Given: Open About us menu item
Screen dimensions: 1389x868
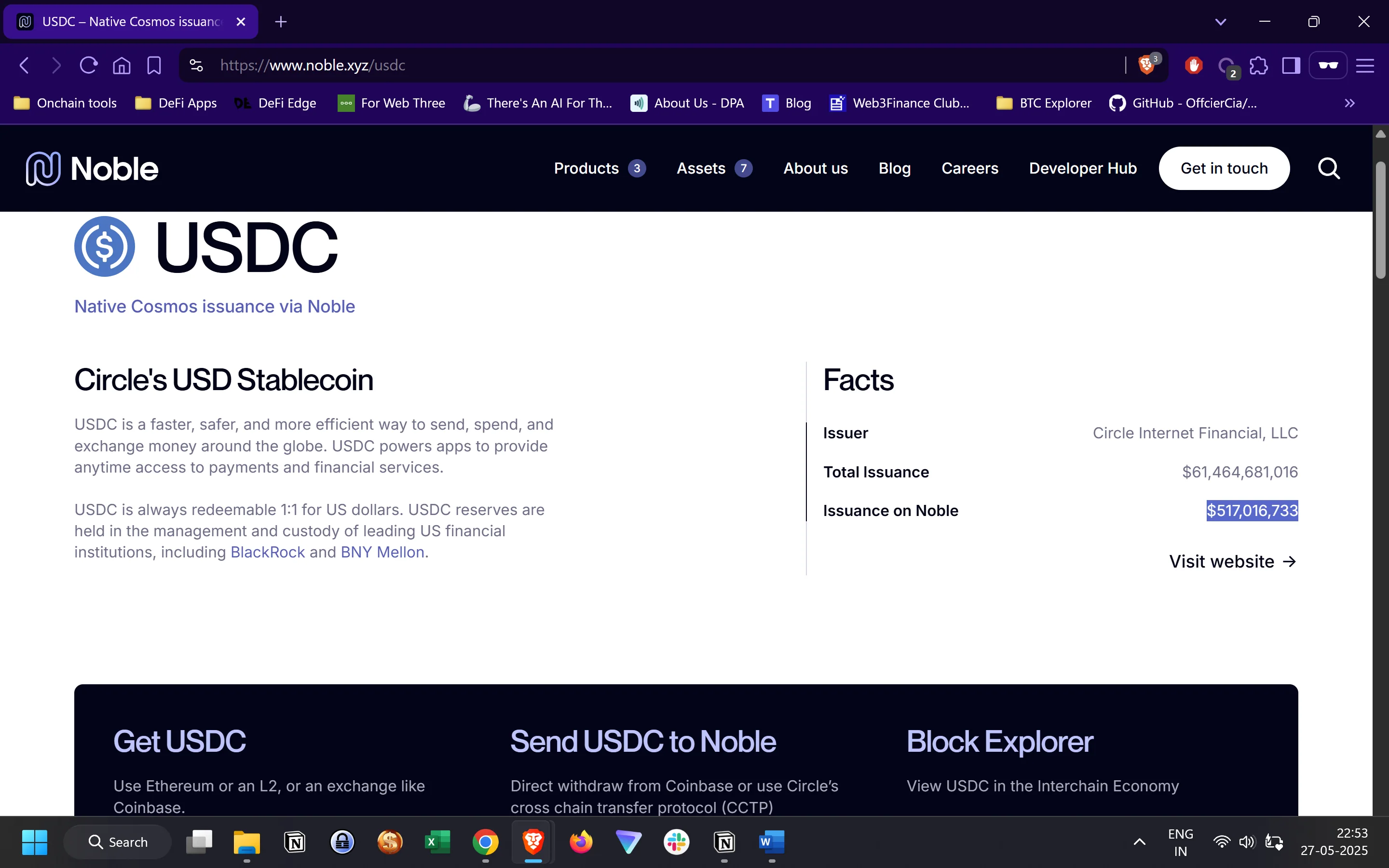Looking at the screenshot, I should pos(816,168).
